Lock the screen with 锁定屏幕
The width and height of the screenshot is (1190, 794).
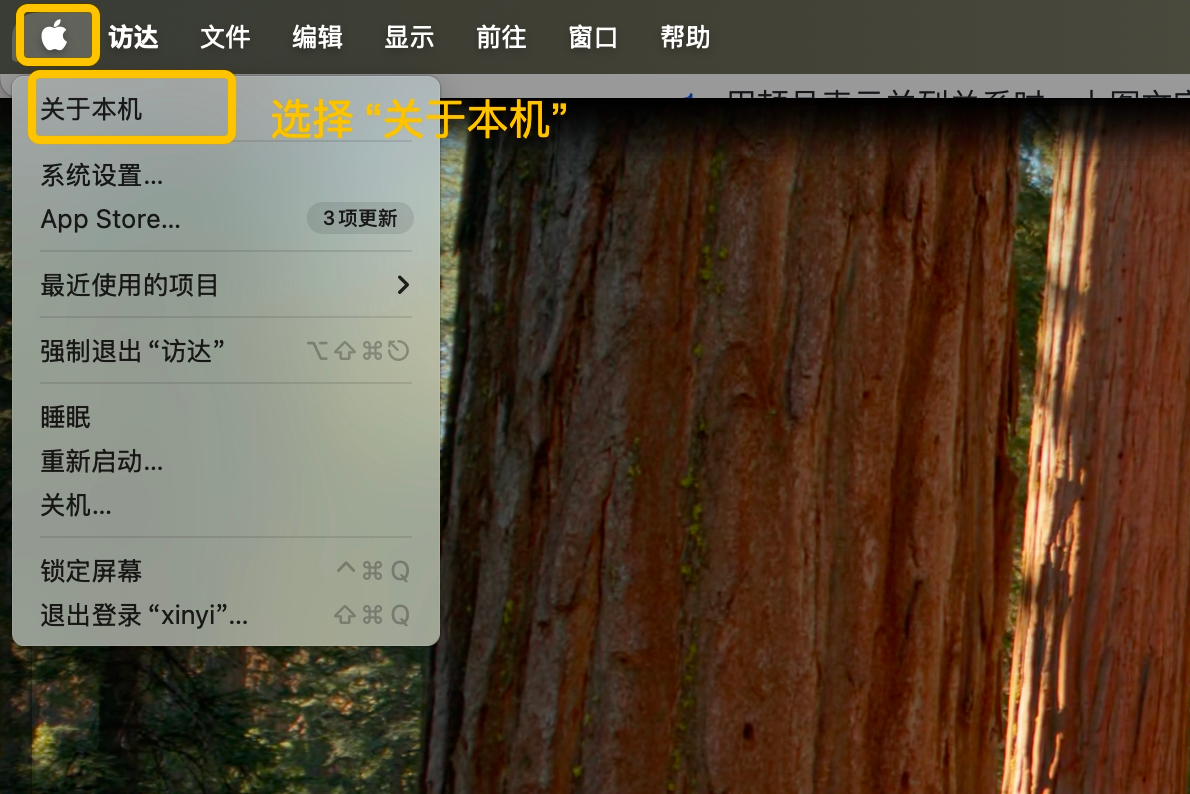(91, 571)
